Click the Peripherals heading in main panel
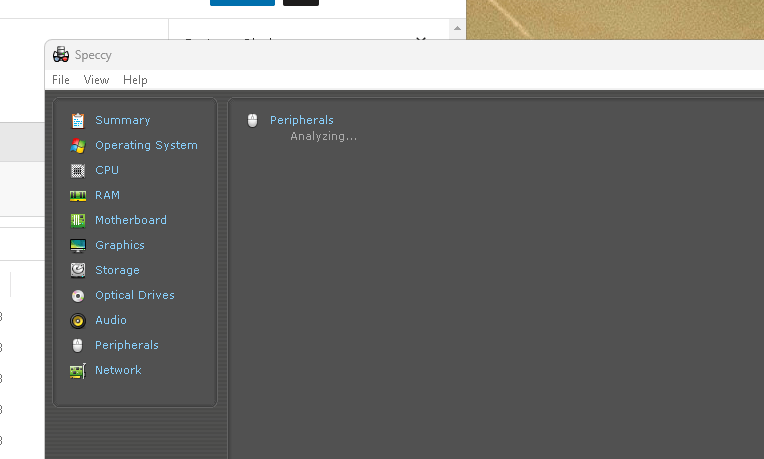Image resolution: width=764 pixels, height=459 pixels. 302,120
